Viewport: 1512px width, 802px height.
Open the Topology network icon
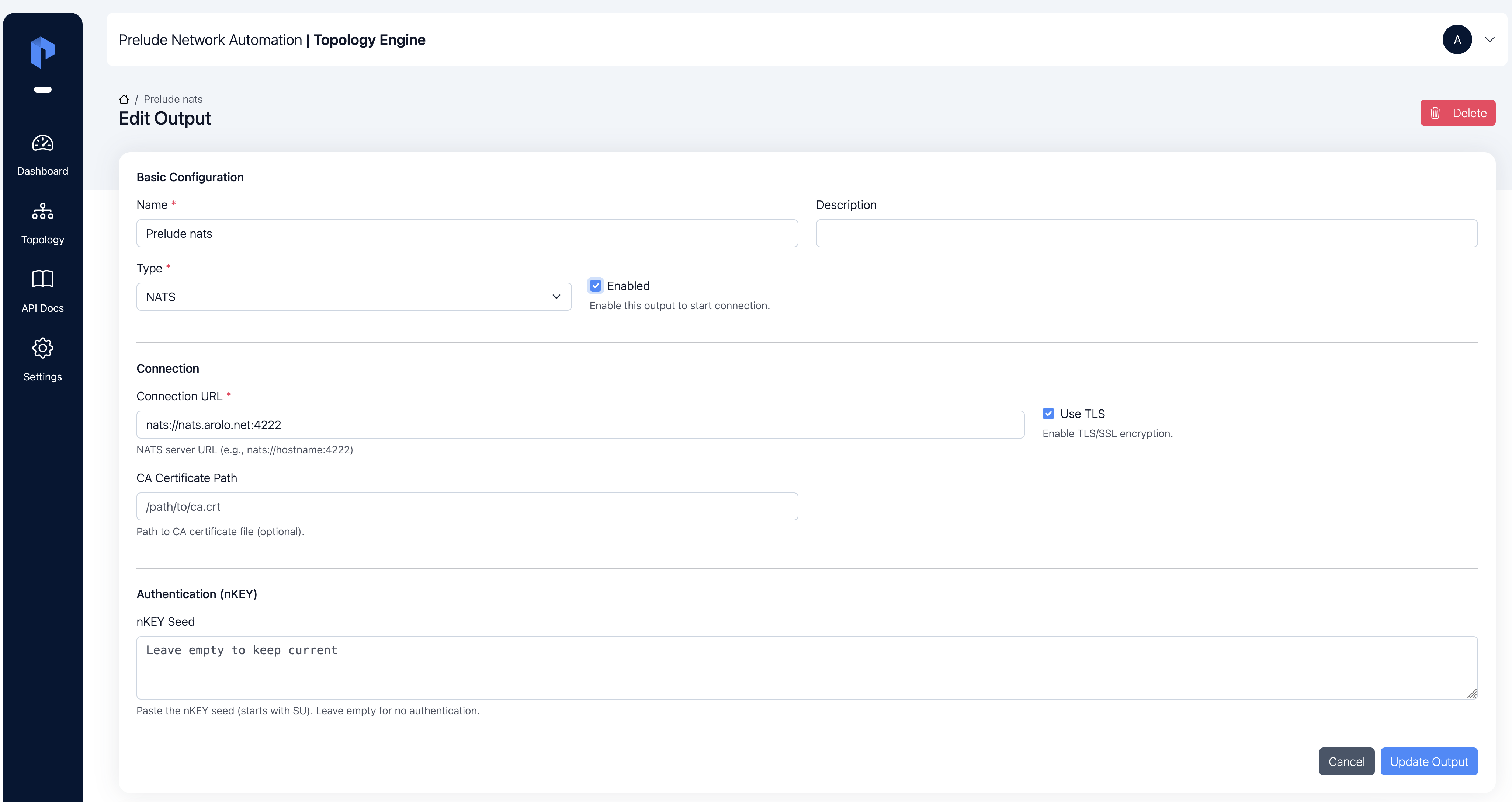pyautogui.click(x=43, y=211)
